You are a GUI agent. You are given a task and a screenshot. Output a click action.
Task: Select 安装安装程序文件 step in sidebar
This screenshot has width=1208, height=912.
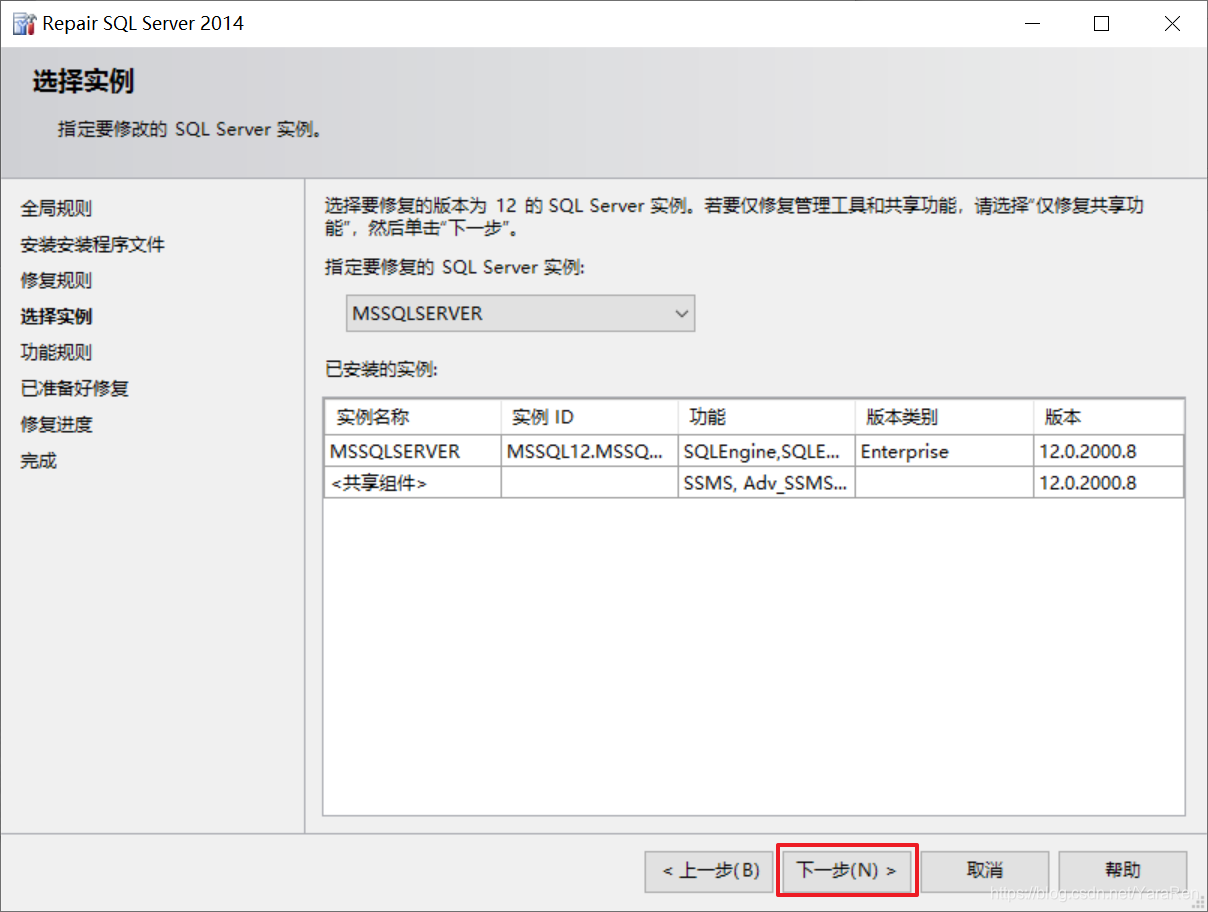pyautogui.click(x=93, y=245)
